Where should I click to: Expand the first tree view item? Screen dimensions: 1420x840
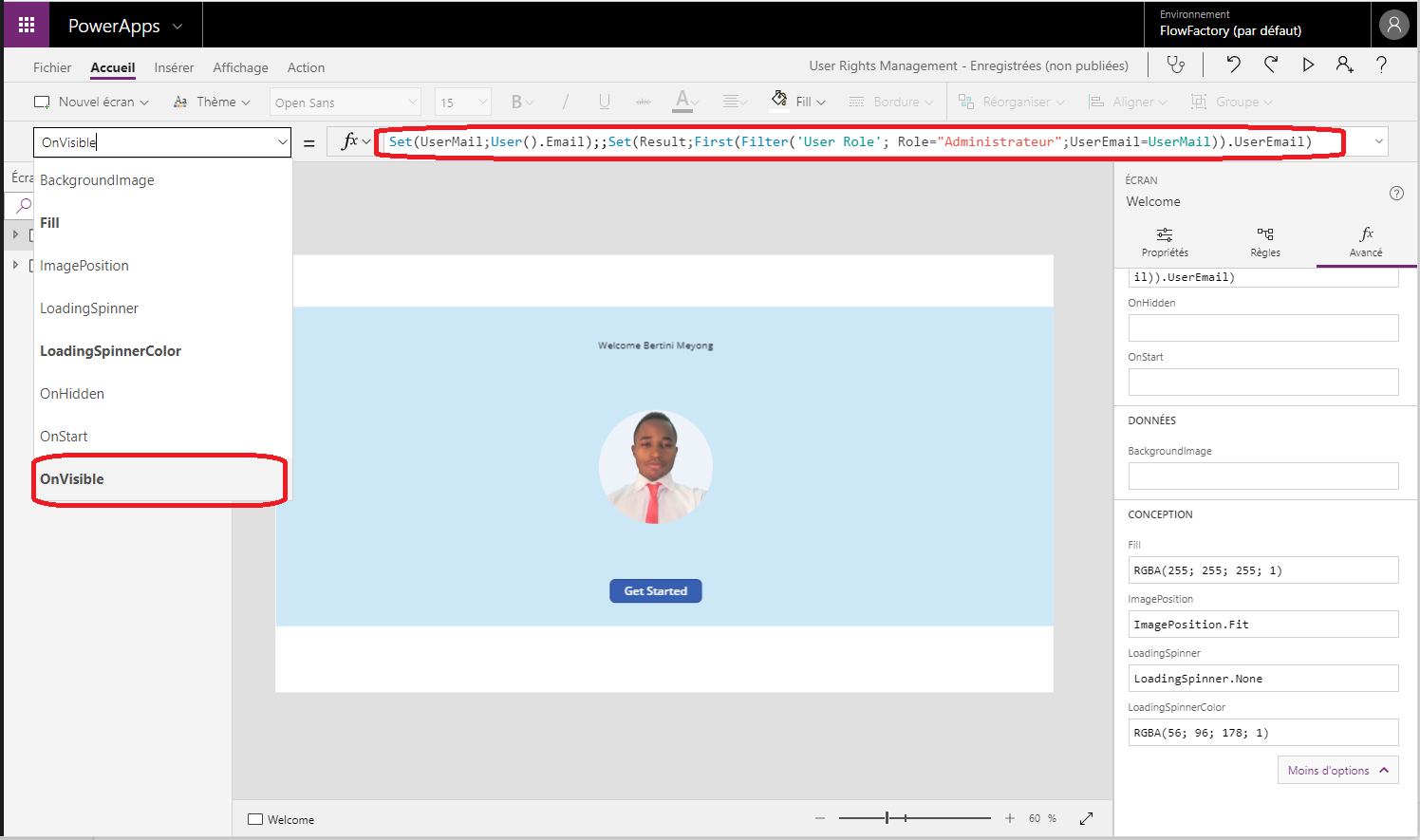point(15,233)
